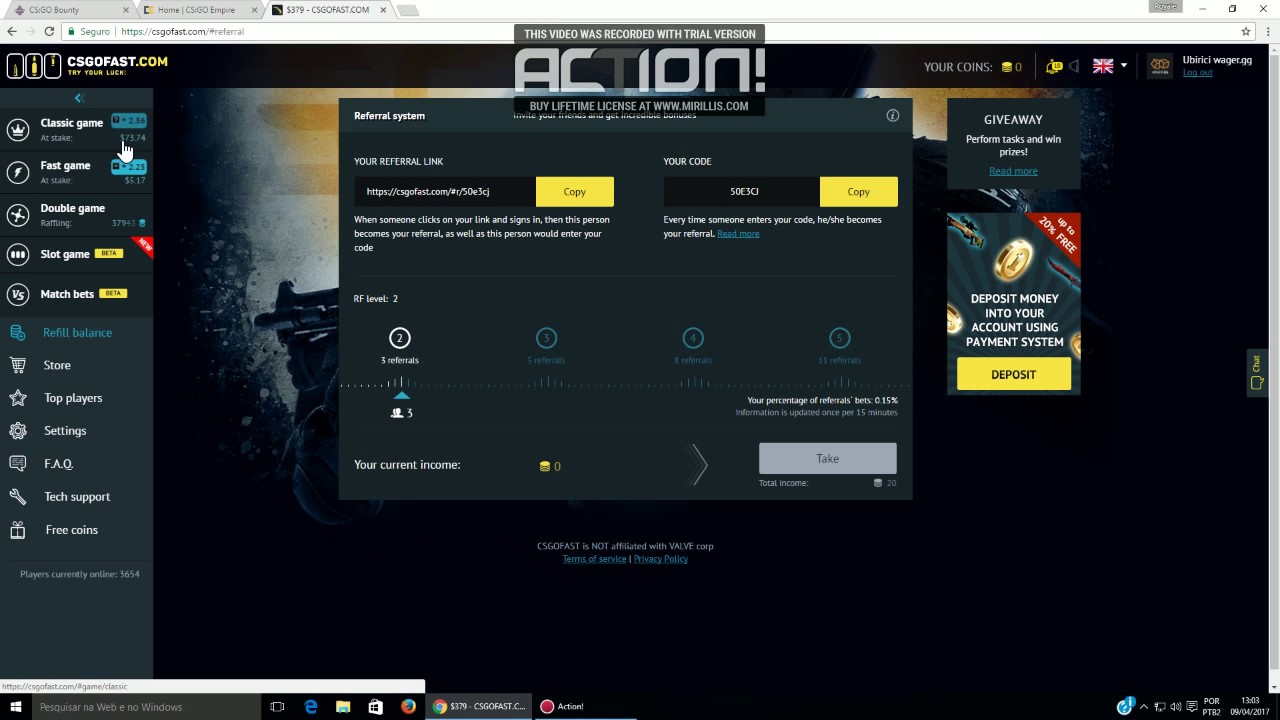Viewport: 1280px width, 720px height.
Task: Click the Take income button
Action: pos(828,459)
